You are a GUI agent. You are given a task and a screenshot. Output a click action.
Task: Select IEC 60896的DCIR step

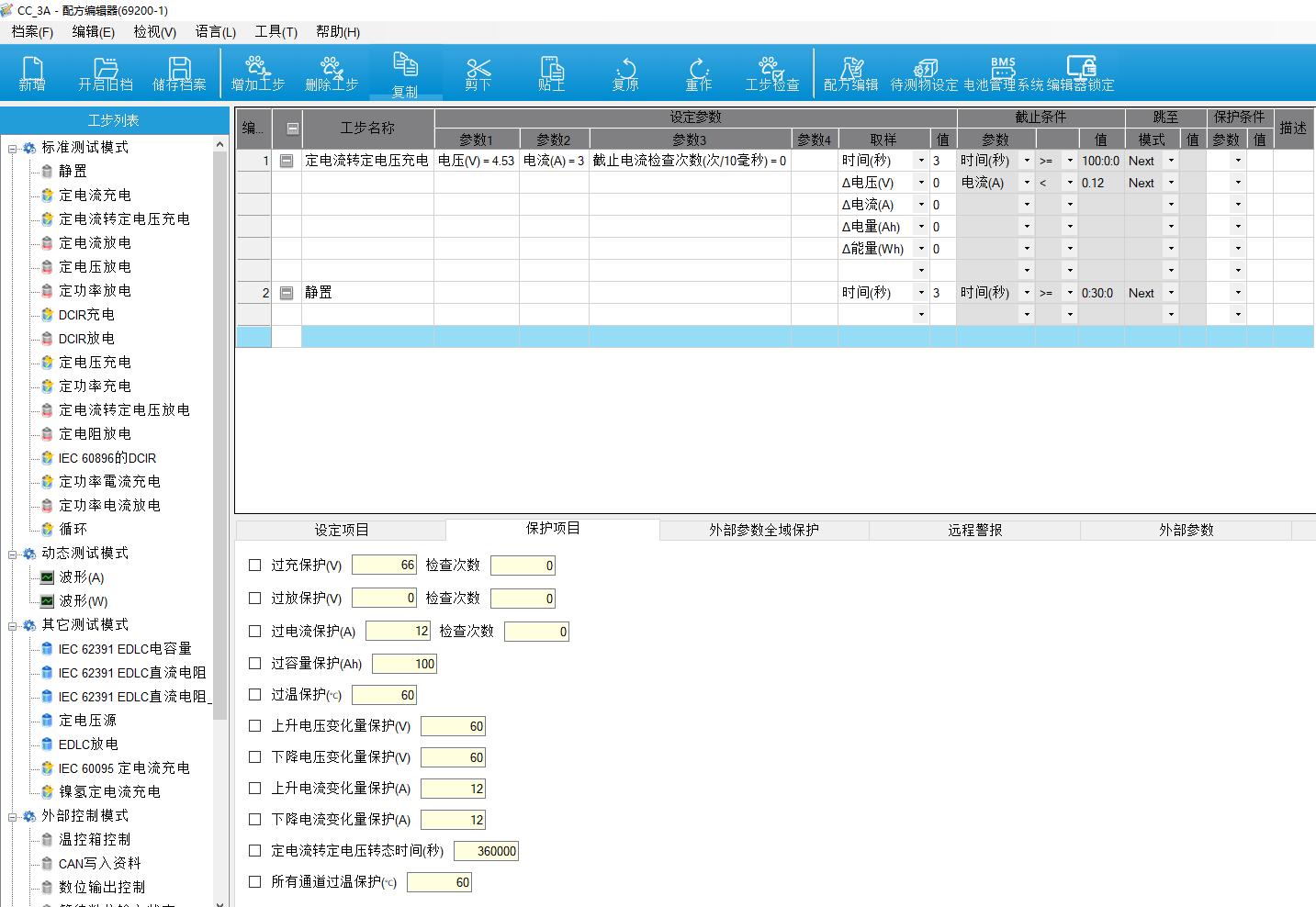point(107,458)
